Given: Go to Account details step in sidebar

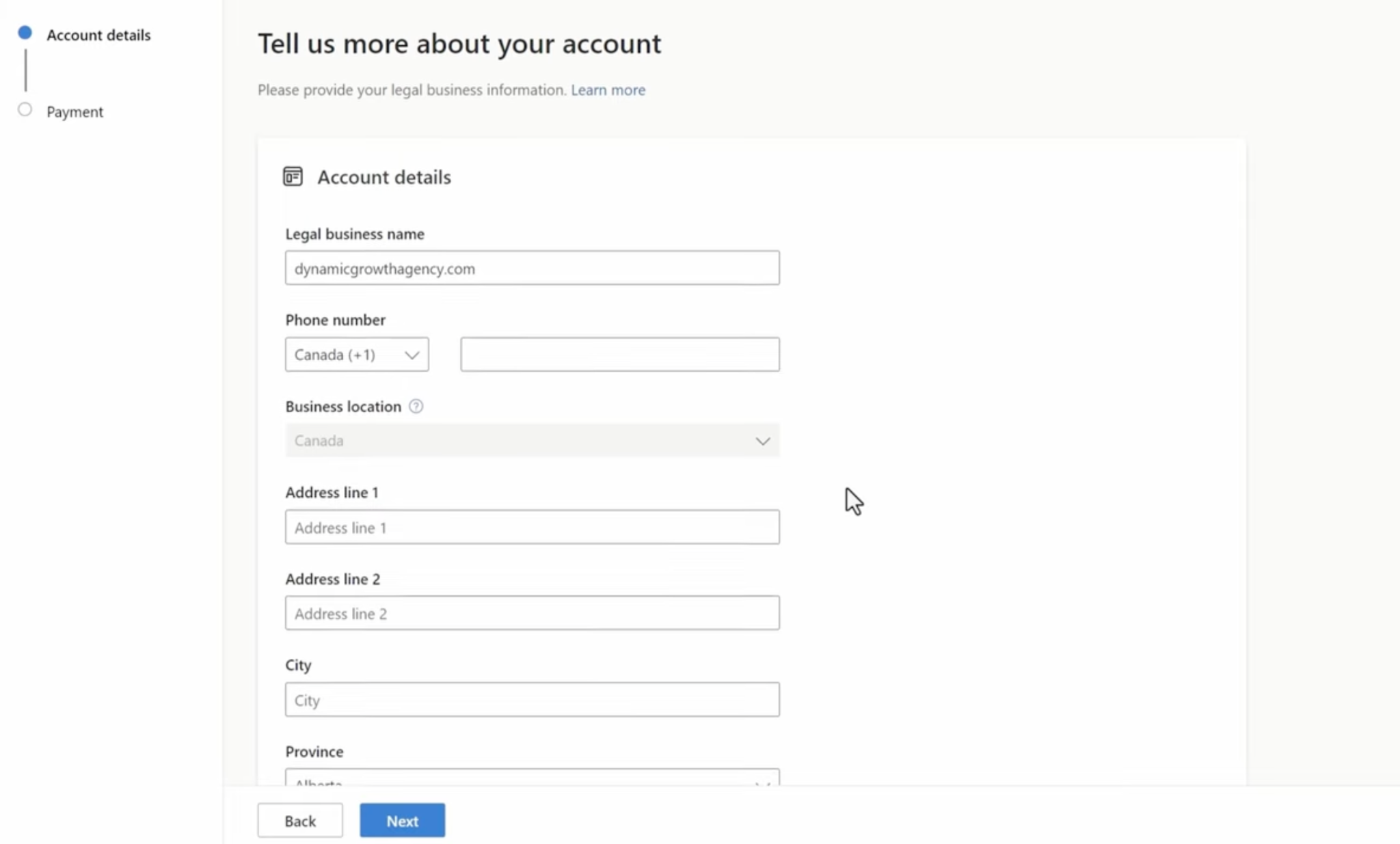Looking at the screenshot, I should (98, 35).
